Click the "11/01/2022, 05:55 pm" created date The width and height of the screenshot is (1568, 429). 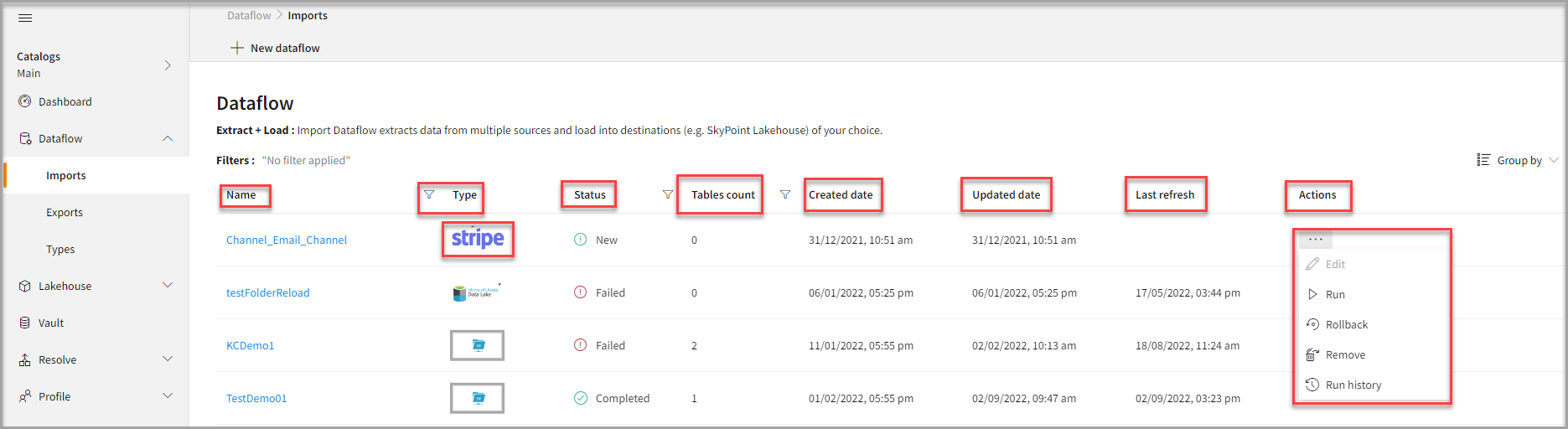(x=861, y=345)
